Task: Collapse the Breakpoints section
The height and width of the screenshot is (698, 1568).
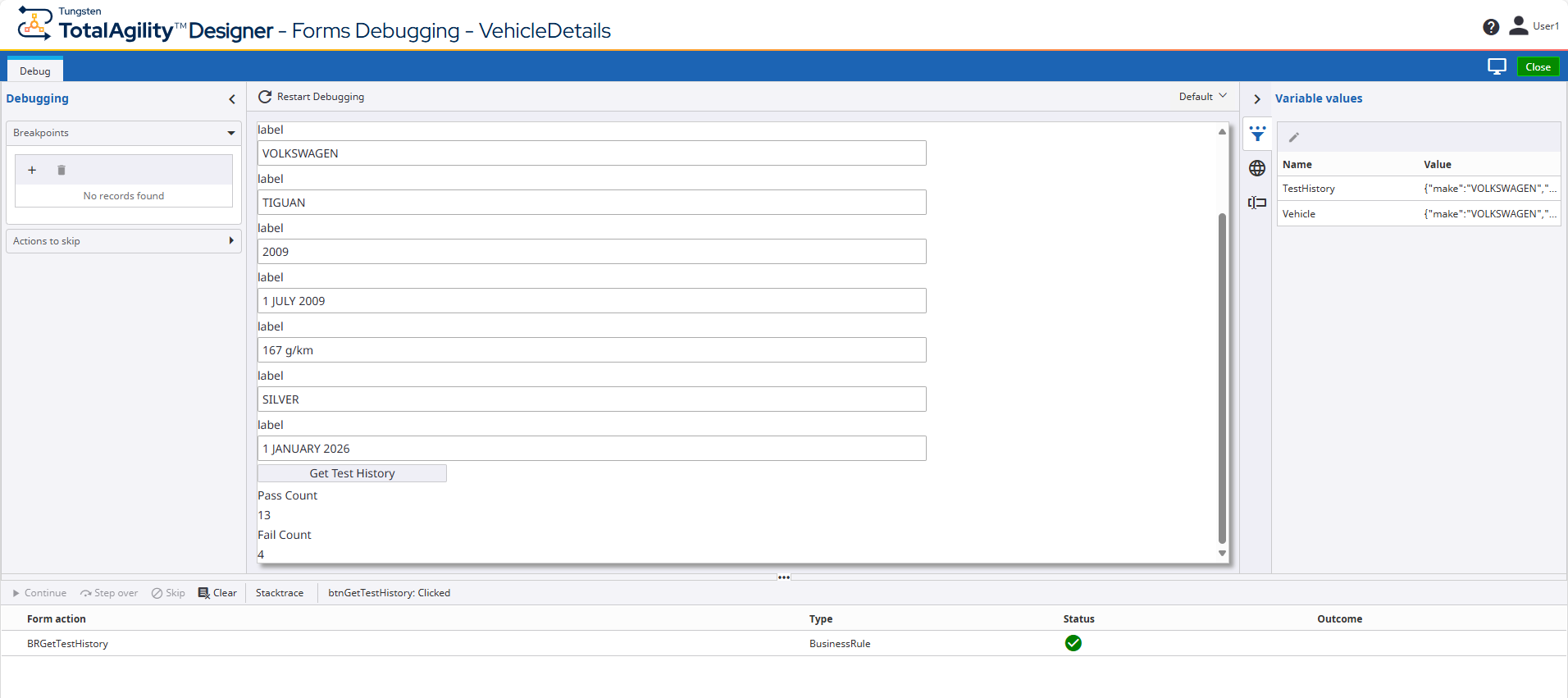Action: (x=231, y=133)
